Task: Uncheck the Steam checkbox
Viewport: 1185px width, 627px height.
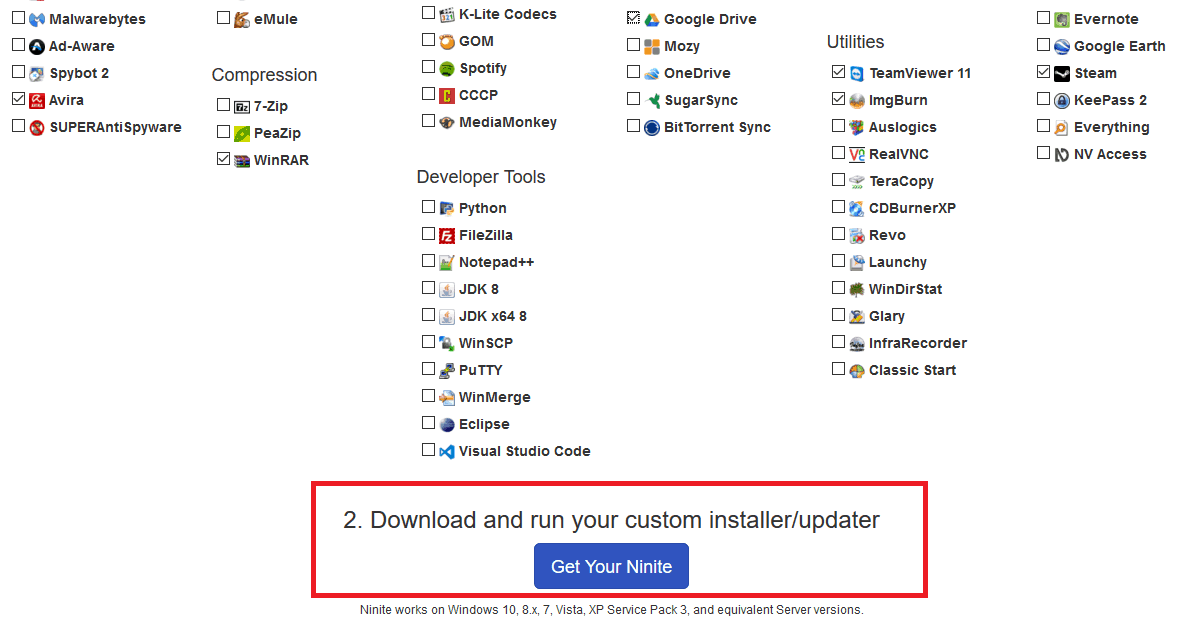Action: click(x=1044, y=72)
